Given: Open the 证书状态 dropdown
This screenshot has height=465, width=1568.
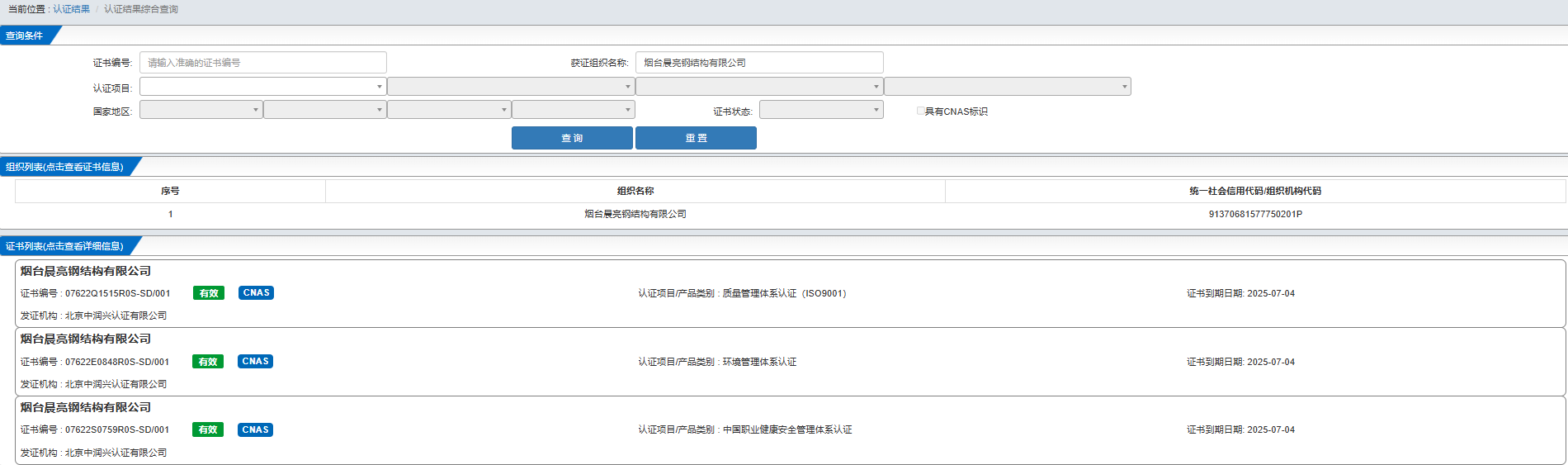Looking at the screenshot, I should 821,110.
